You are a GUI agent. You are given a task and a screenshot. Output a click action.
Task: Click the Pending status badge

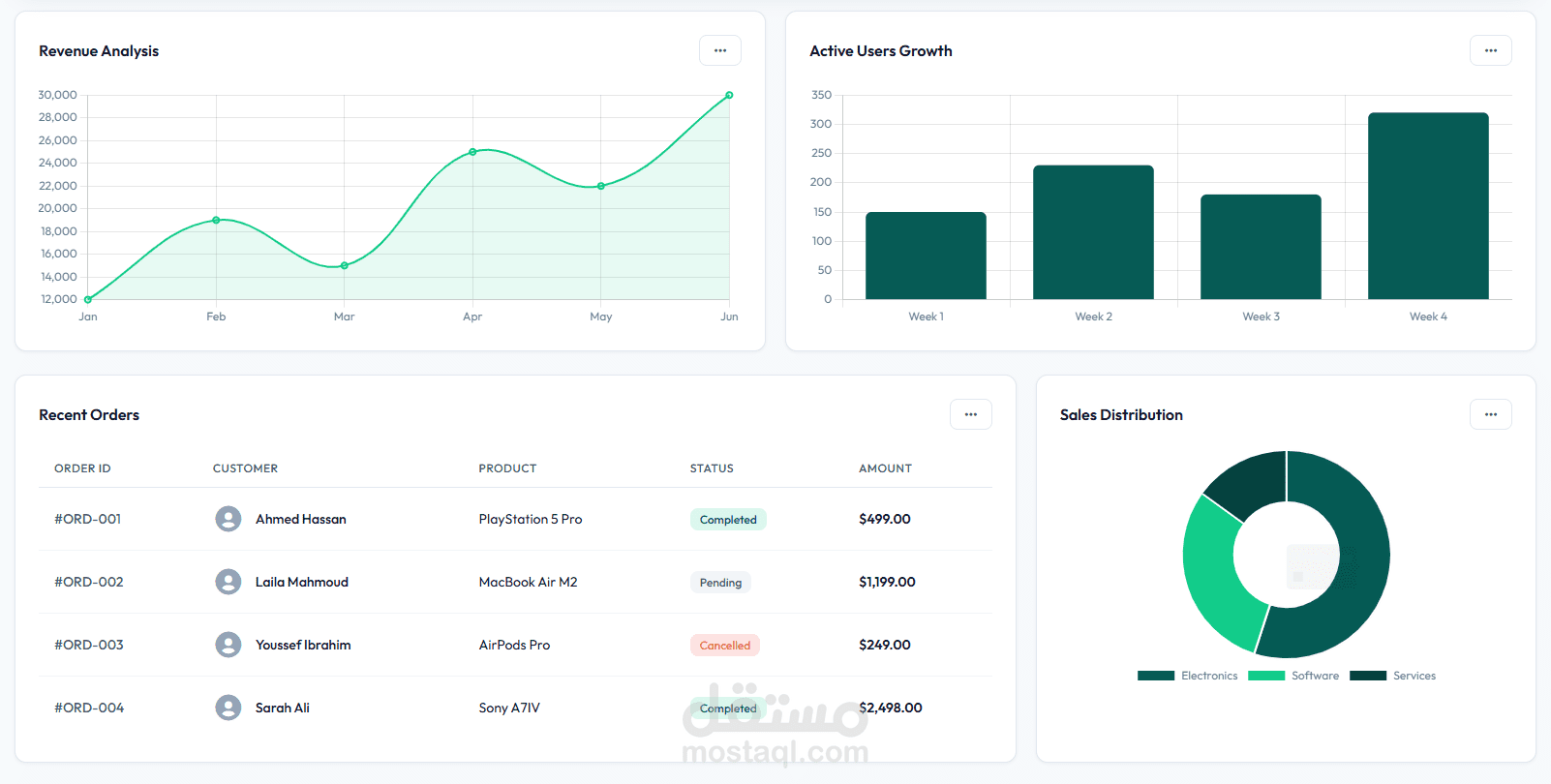[x=720, y=583]
